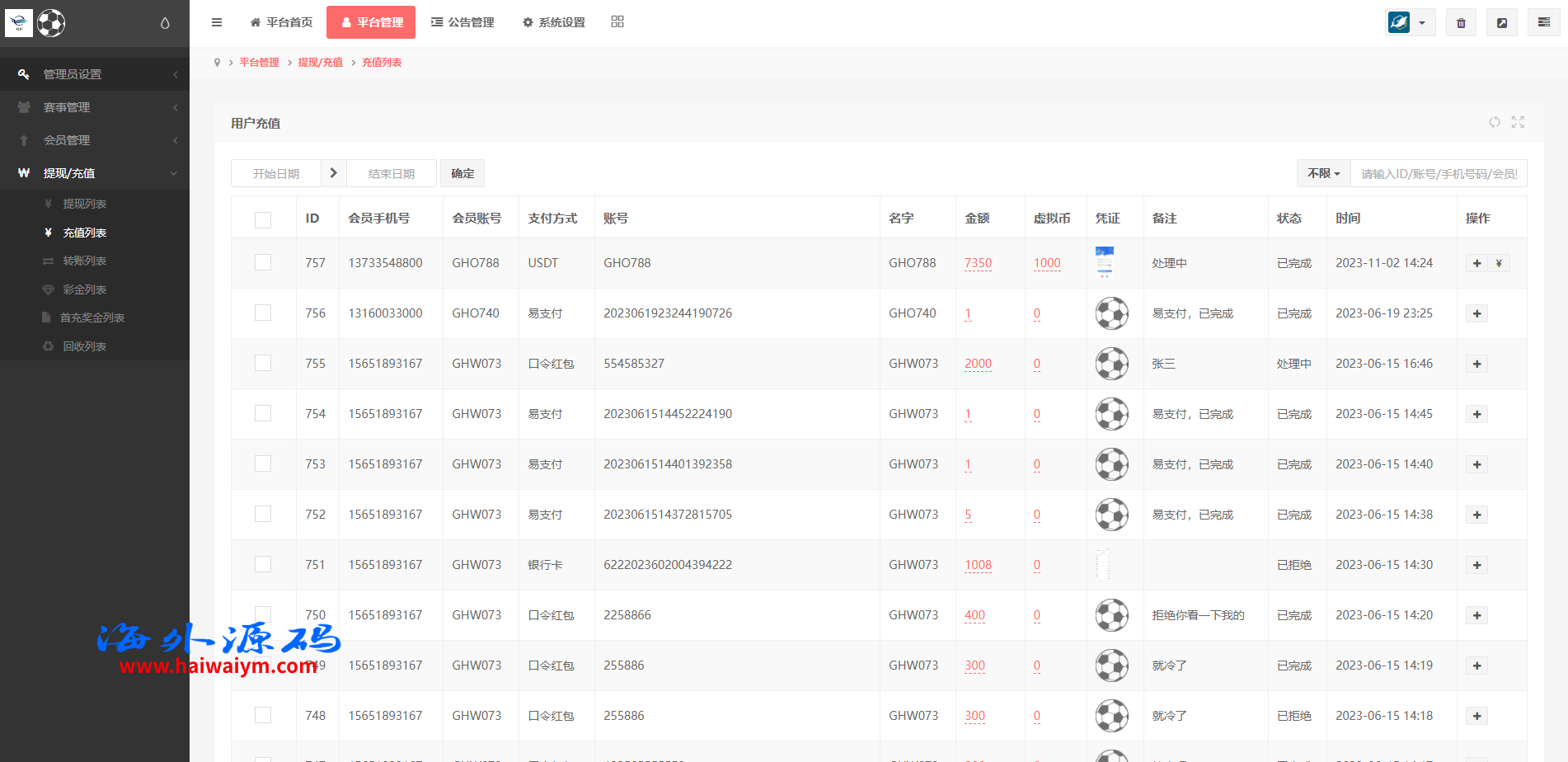Open the grid apps icon in navbar
The width and height of the screenshot is (1568, 762).
click(617, 22)
